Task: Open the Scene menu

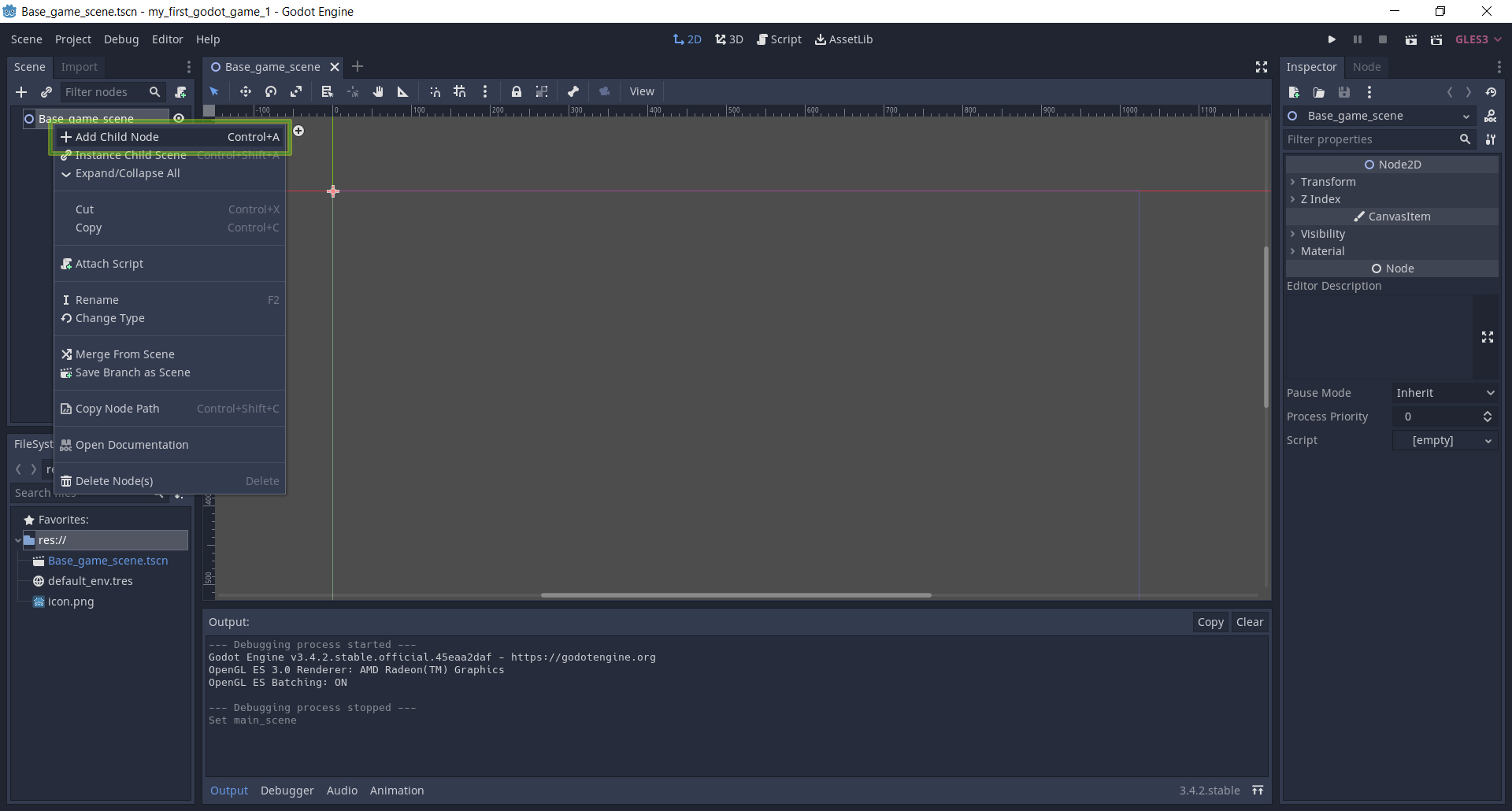Action: pos(27,39)
